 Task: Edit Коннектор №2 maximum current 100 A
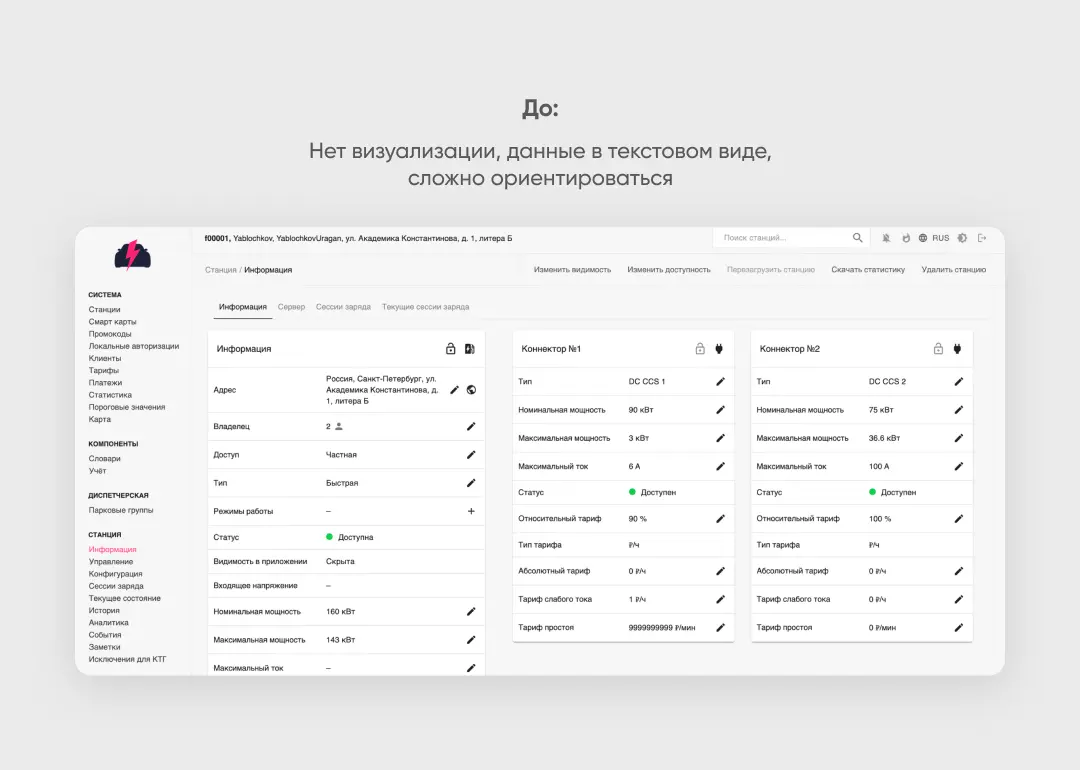pos(959,466)
